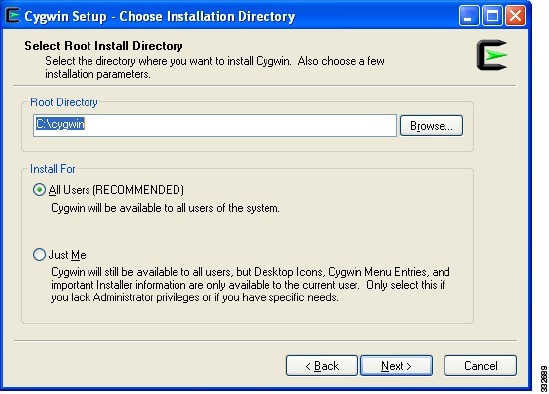
Task: Open the Browse... directory picker
Action: click(x=431, y=126)
